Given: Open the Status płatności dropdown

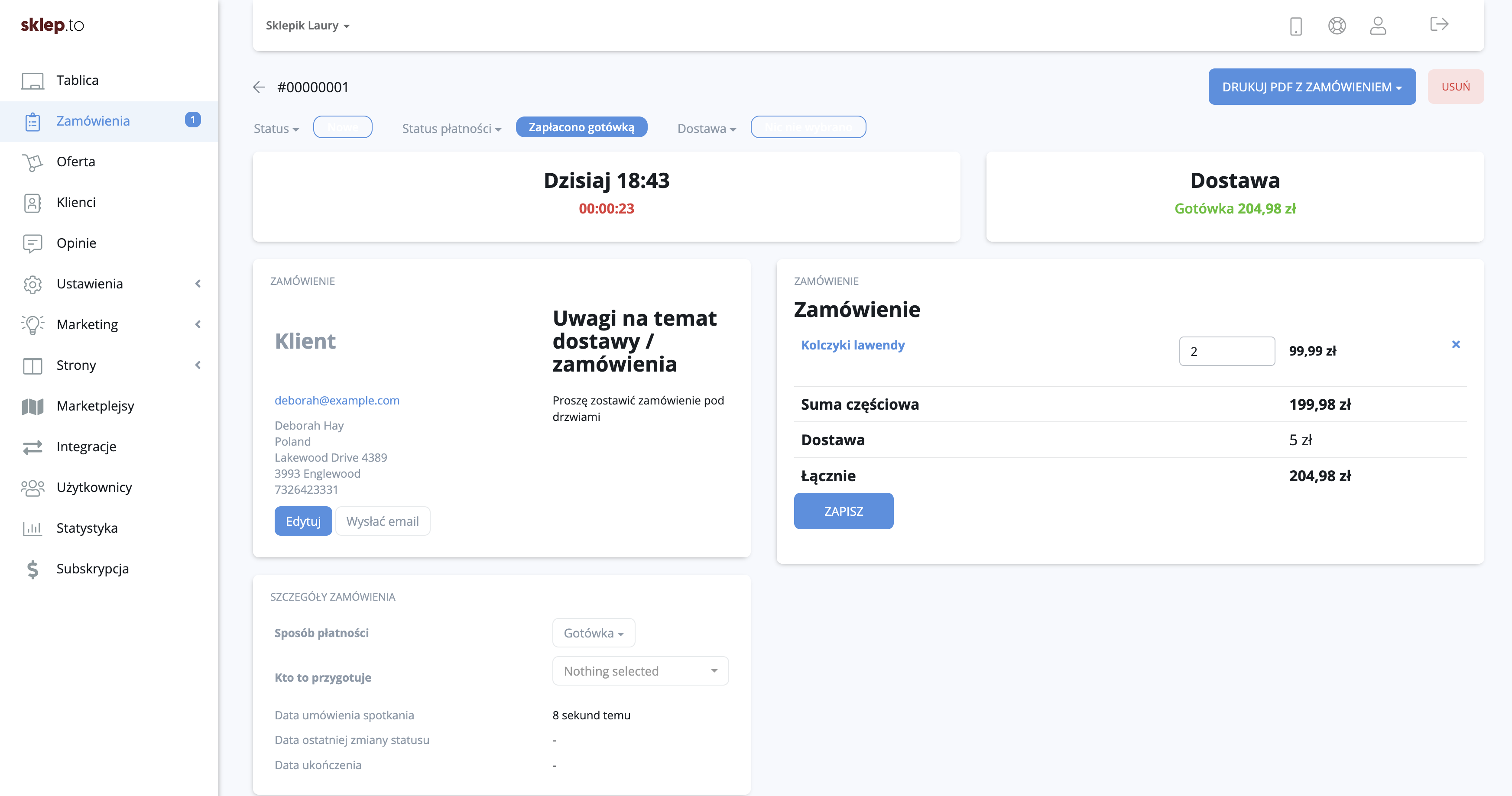Looking at the screenshot, I should click(x=451, y=129).
